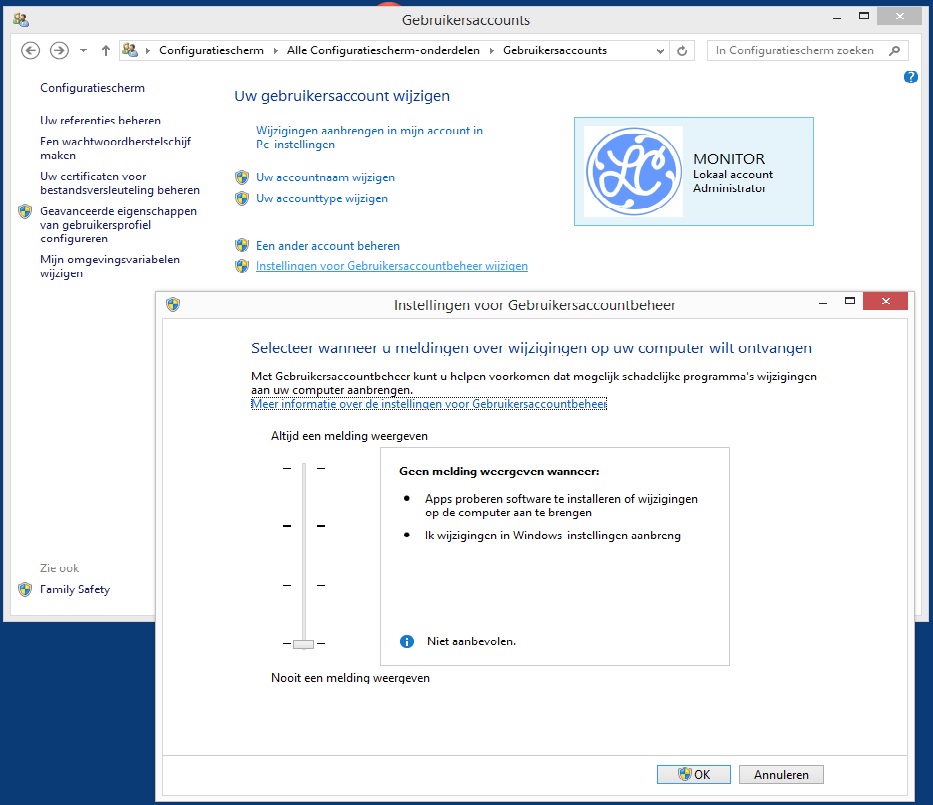Image resolution: width=933 pixels, height=805 pixels.
Task: Click the Uw accountnaam wijzigen link
Action: [325, 177]
